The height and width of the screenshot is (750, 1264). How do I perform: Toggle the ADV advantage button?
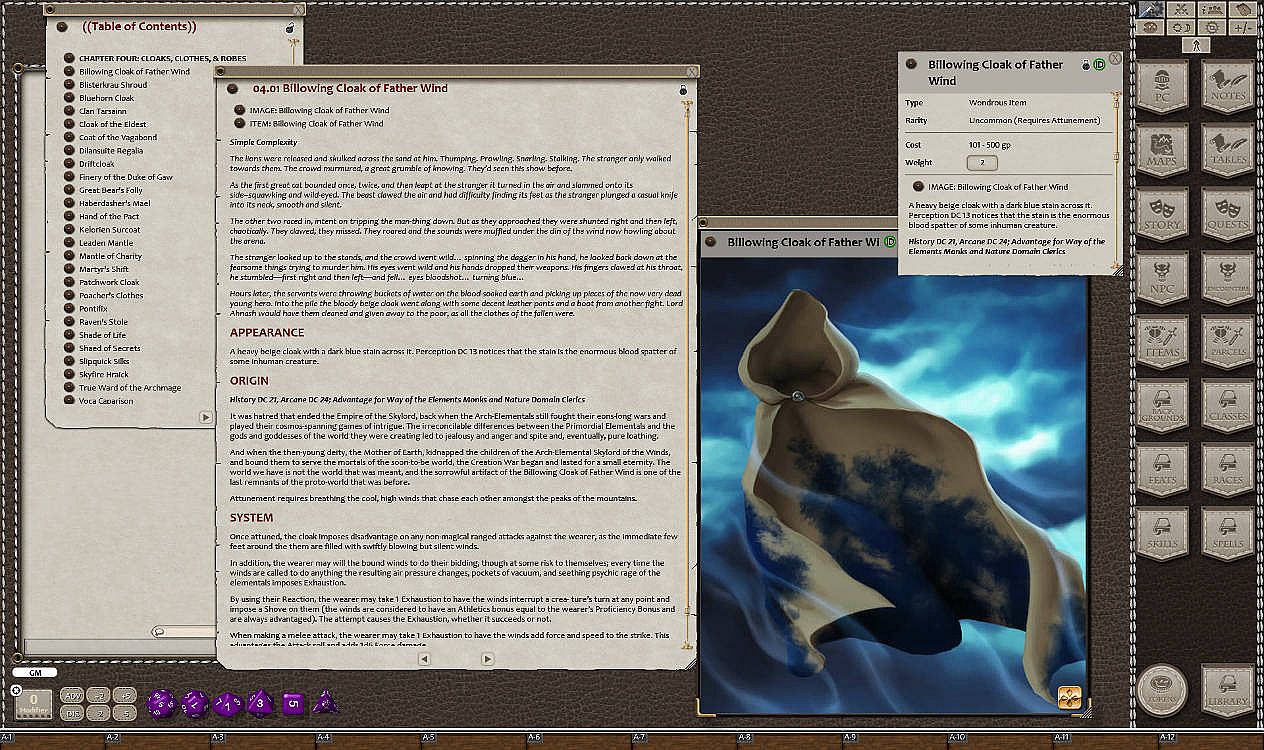pyautogui.click(x=72, y=695)
